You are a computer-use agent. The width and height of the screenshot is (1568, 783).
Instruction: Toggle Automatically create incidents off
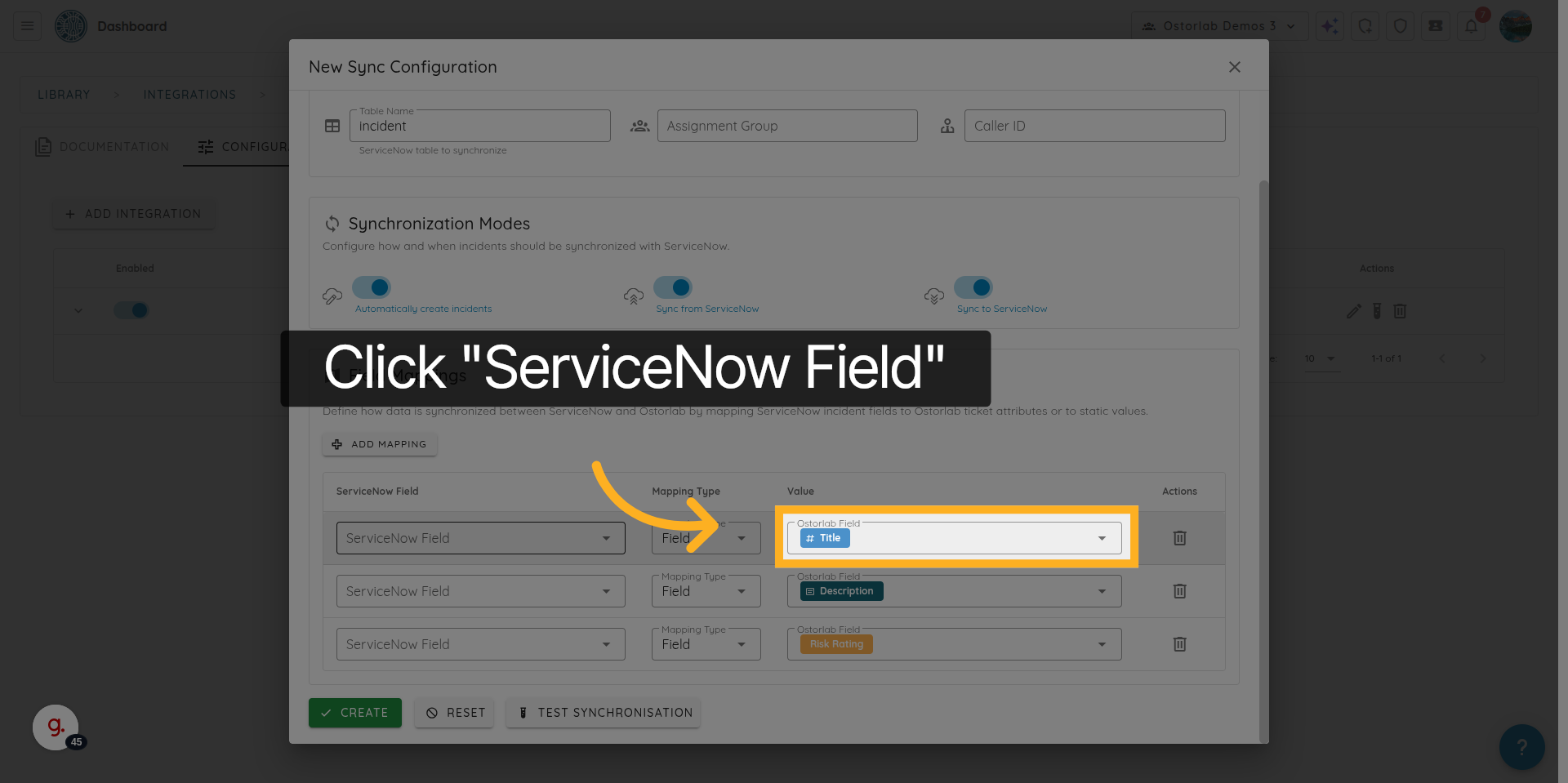(372, 287)
